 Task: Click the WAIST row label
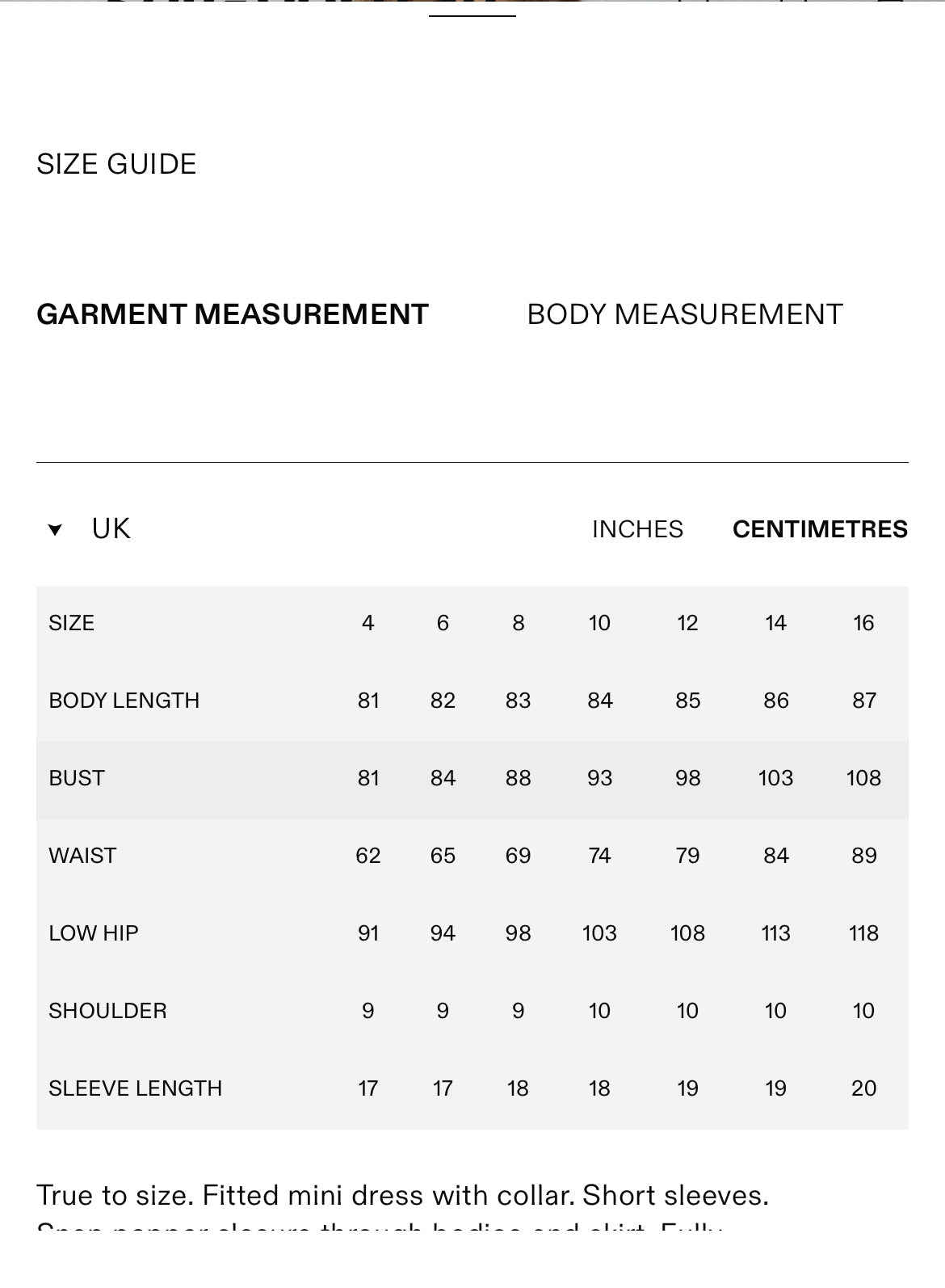click(x=82, y=856)
